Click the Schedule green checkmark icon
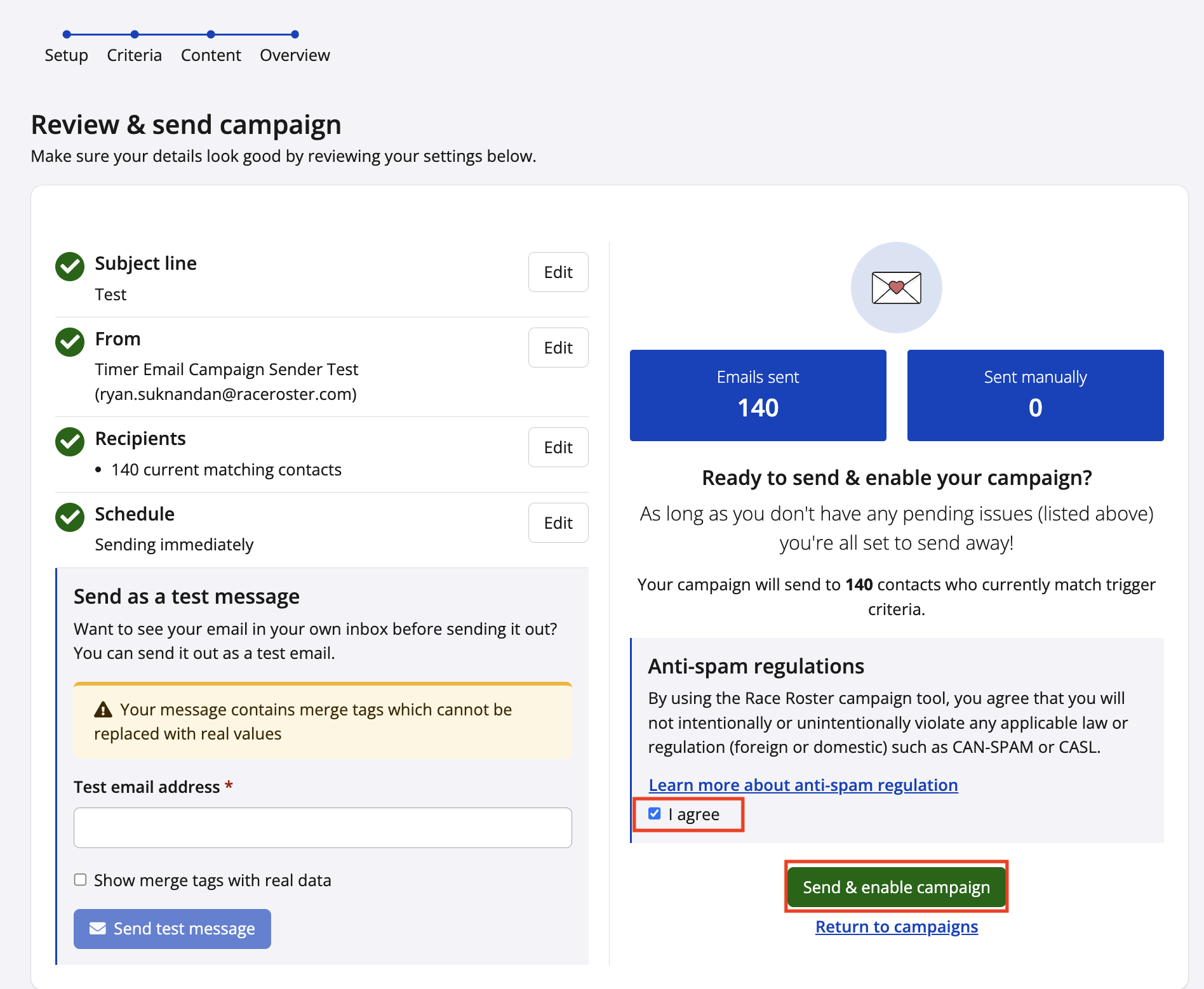 [x=70, y=517]
